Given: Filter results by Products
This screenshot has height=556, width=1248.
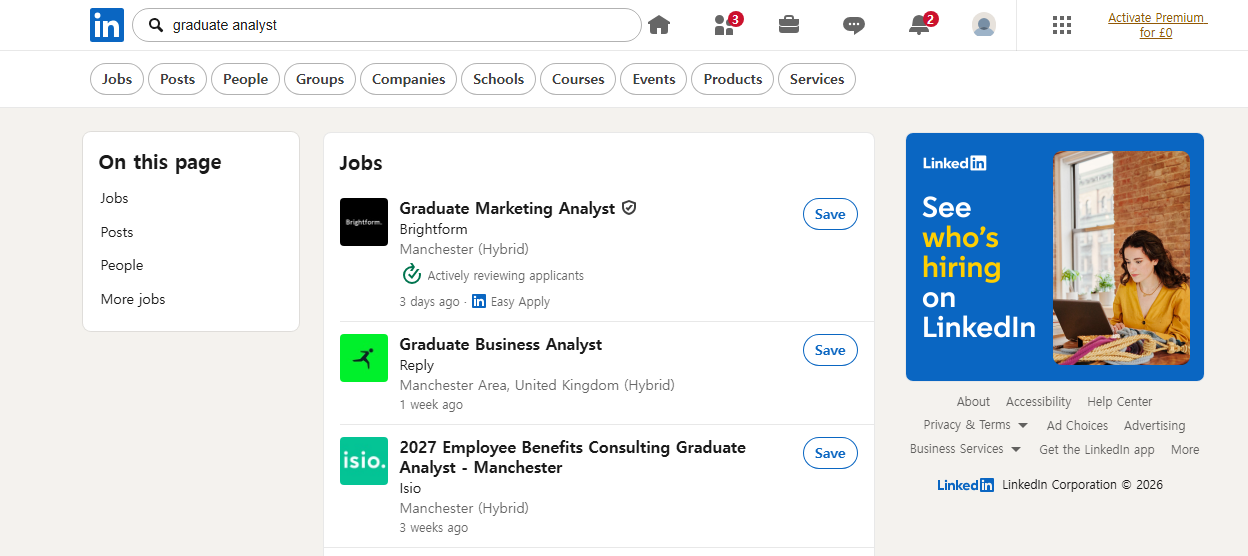Looking at the screenshot, I should 733,79.
